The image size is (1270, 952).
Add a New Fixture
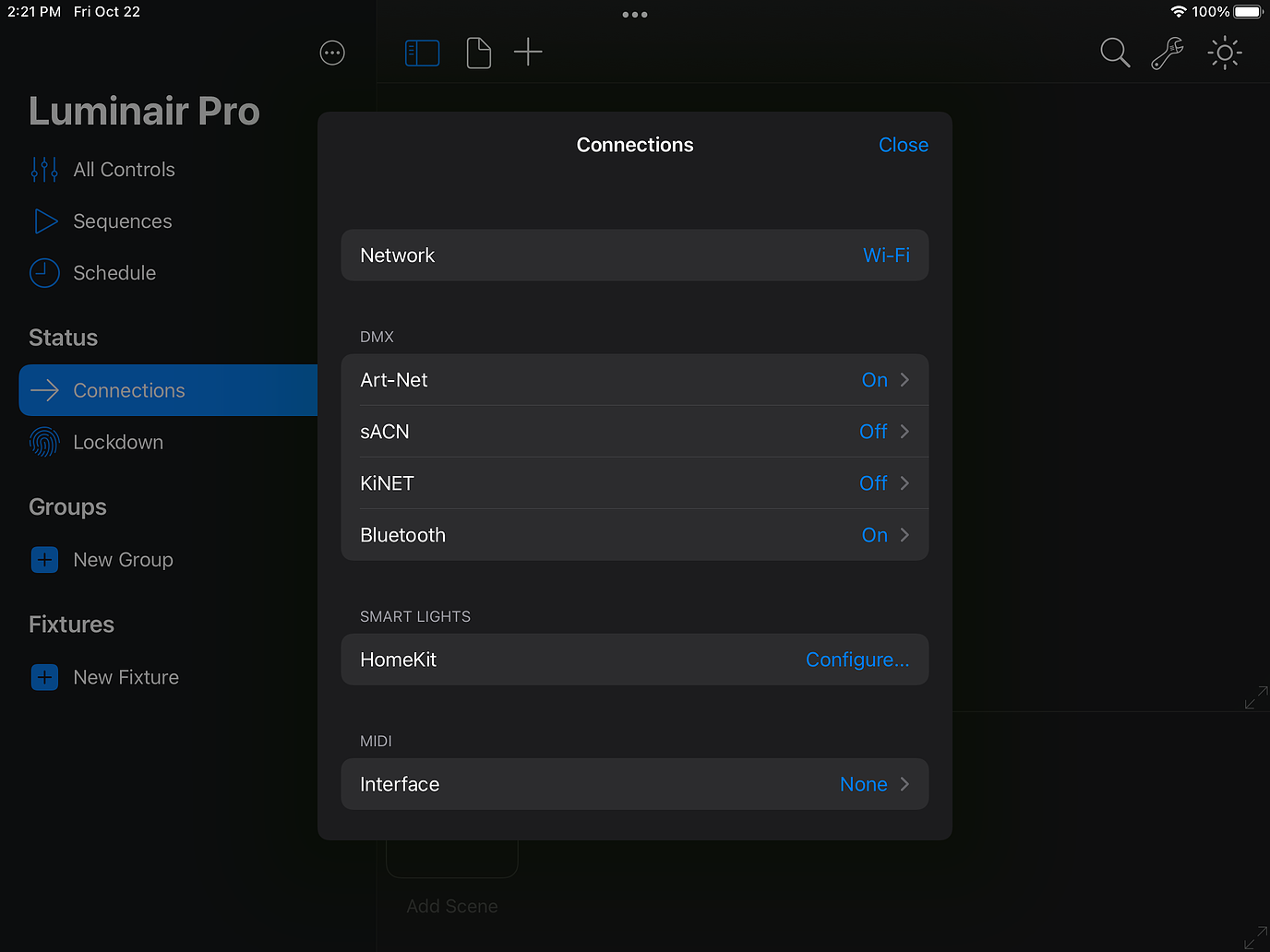(126, 677)
